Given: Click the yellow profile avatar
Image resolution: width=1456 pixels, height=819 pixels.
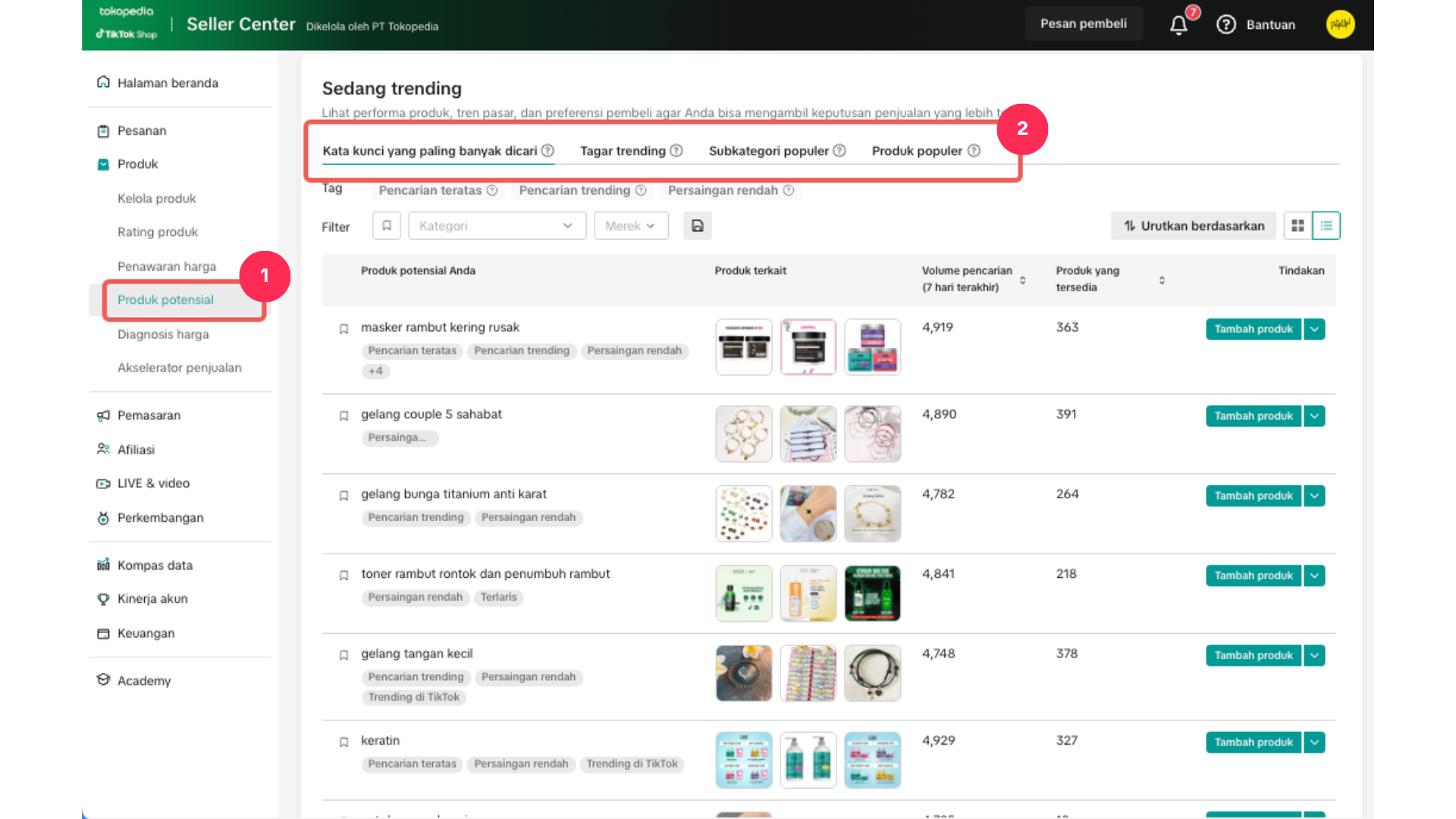Looking at the screenshot, I should tap(1340, 24).
